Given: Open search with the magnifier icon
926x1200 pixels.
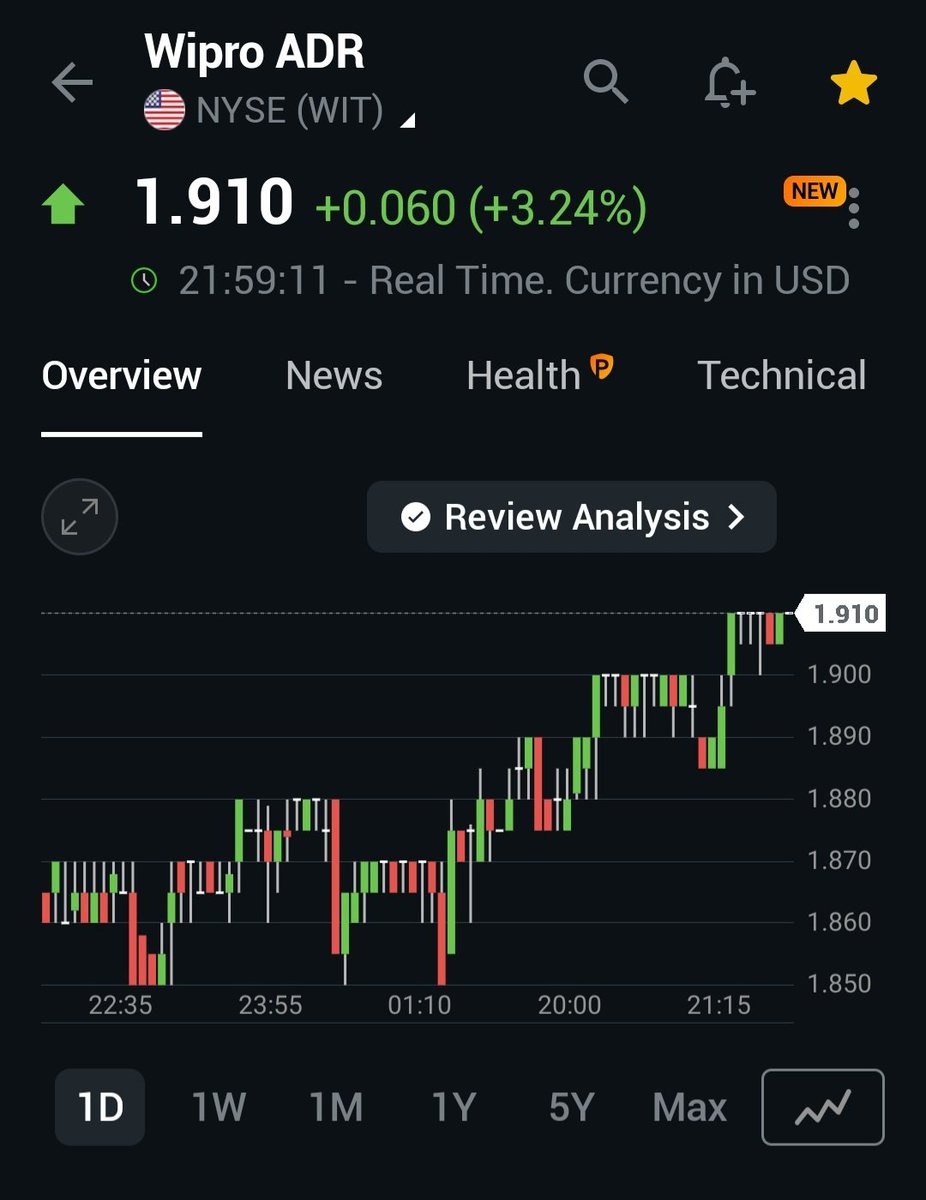Looking at the screenshot, I should click(606, 81).
